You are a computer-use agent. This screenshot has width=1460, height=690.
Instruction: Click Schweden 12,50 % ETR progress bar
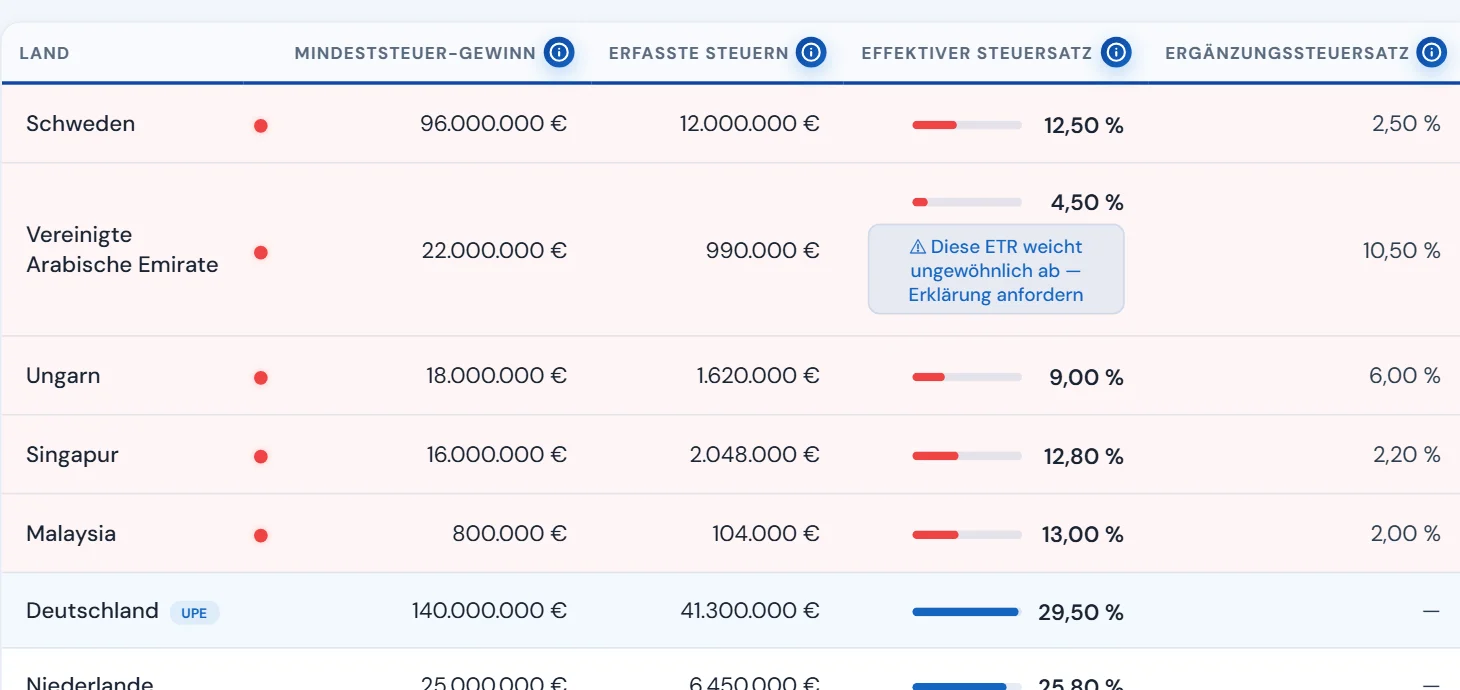coord(967,125)
